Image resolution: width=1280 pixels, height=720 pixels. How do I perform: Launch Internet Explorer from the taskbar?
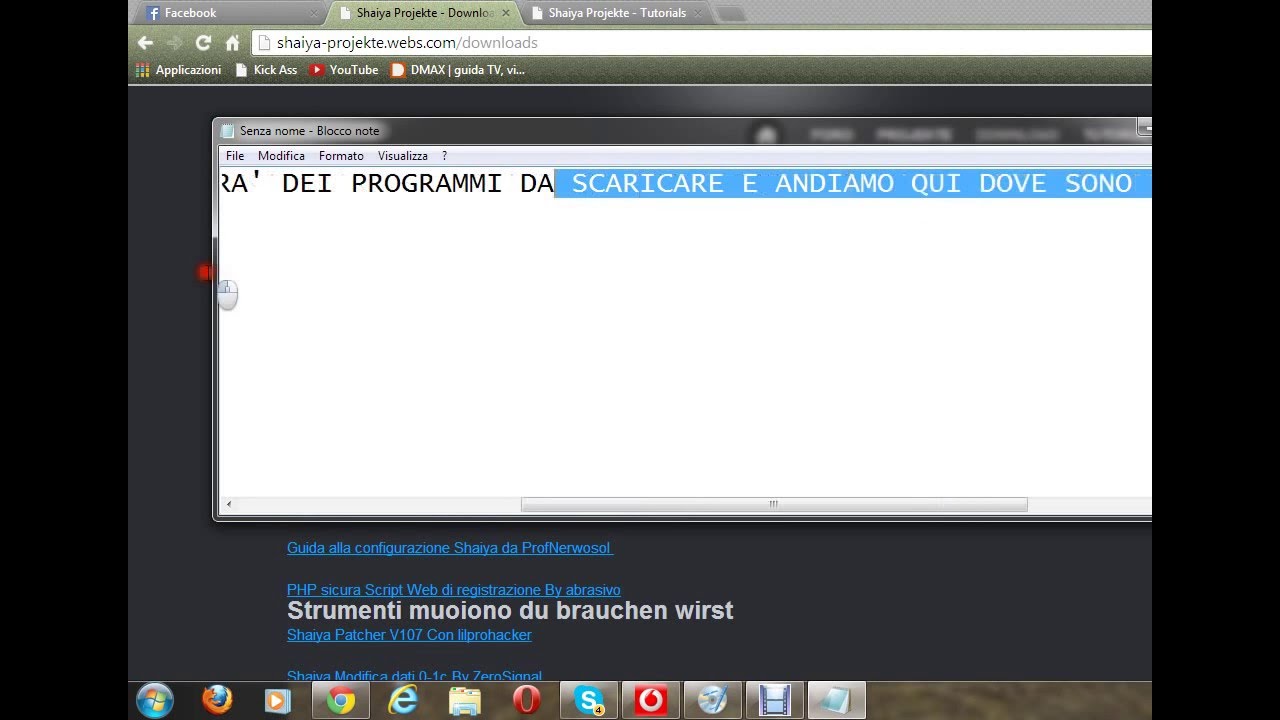[x=403, y=700]
